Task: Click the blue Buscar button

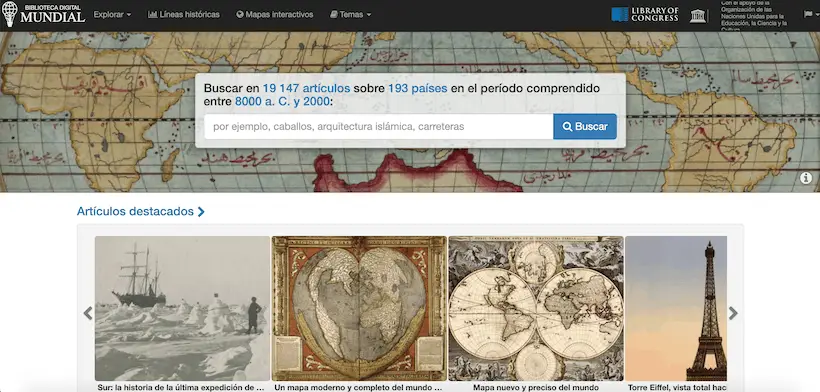Action: 585,126
